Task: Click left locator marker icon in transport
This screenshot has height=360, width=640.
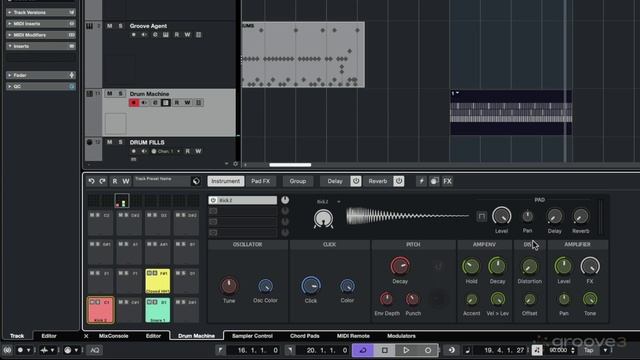Action: (220, 350)
